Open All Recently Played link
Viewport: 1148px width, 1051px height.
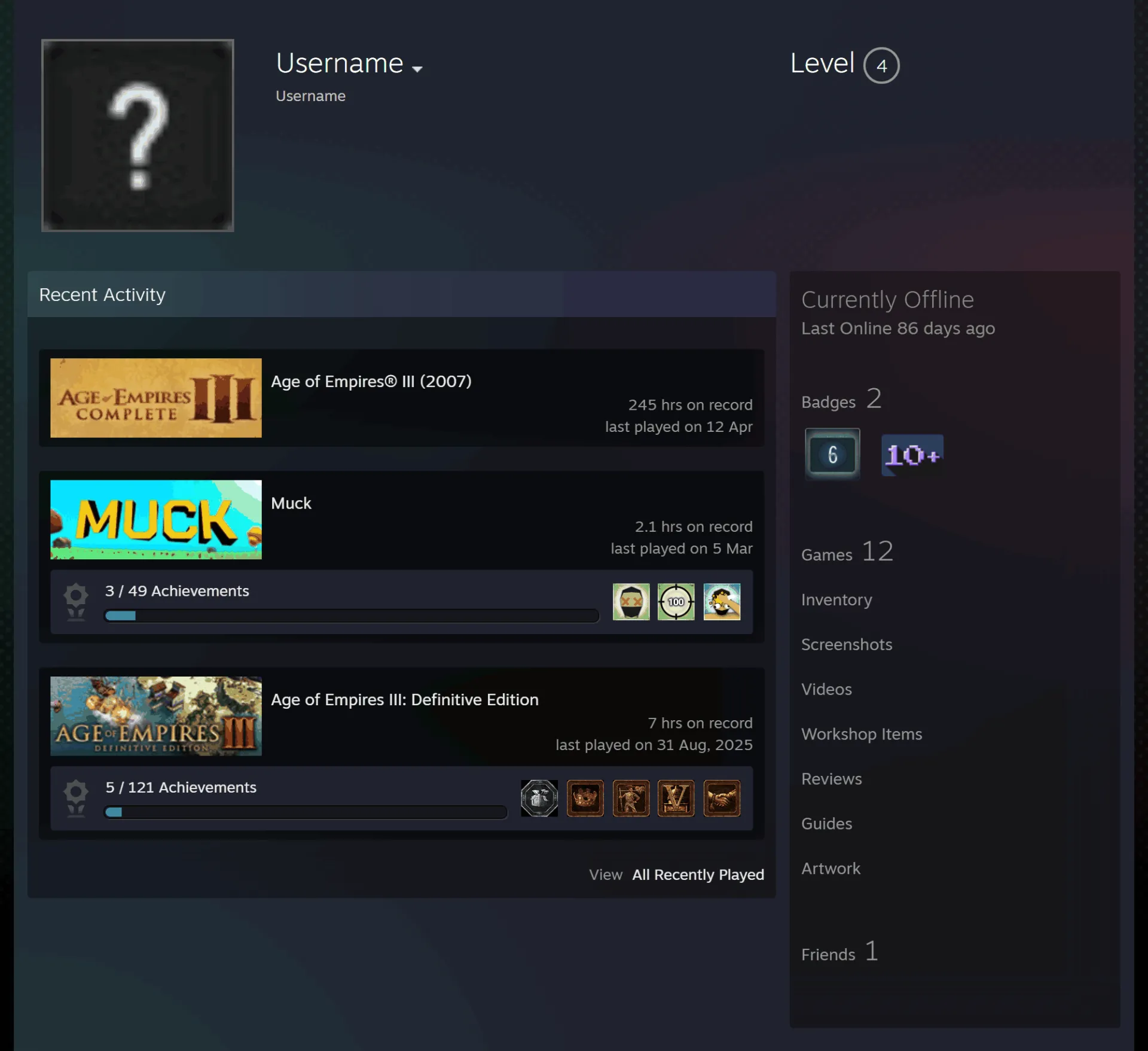click(x=698, y=875)
